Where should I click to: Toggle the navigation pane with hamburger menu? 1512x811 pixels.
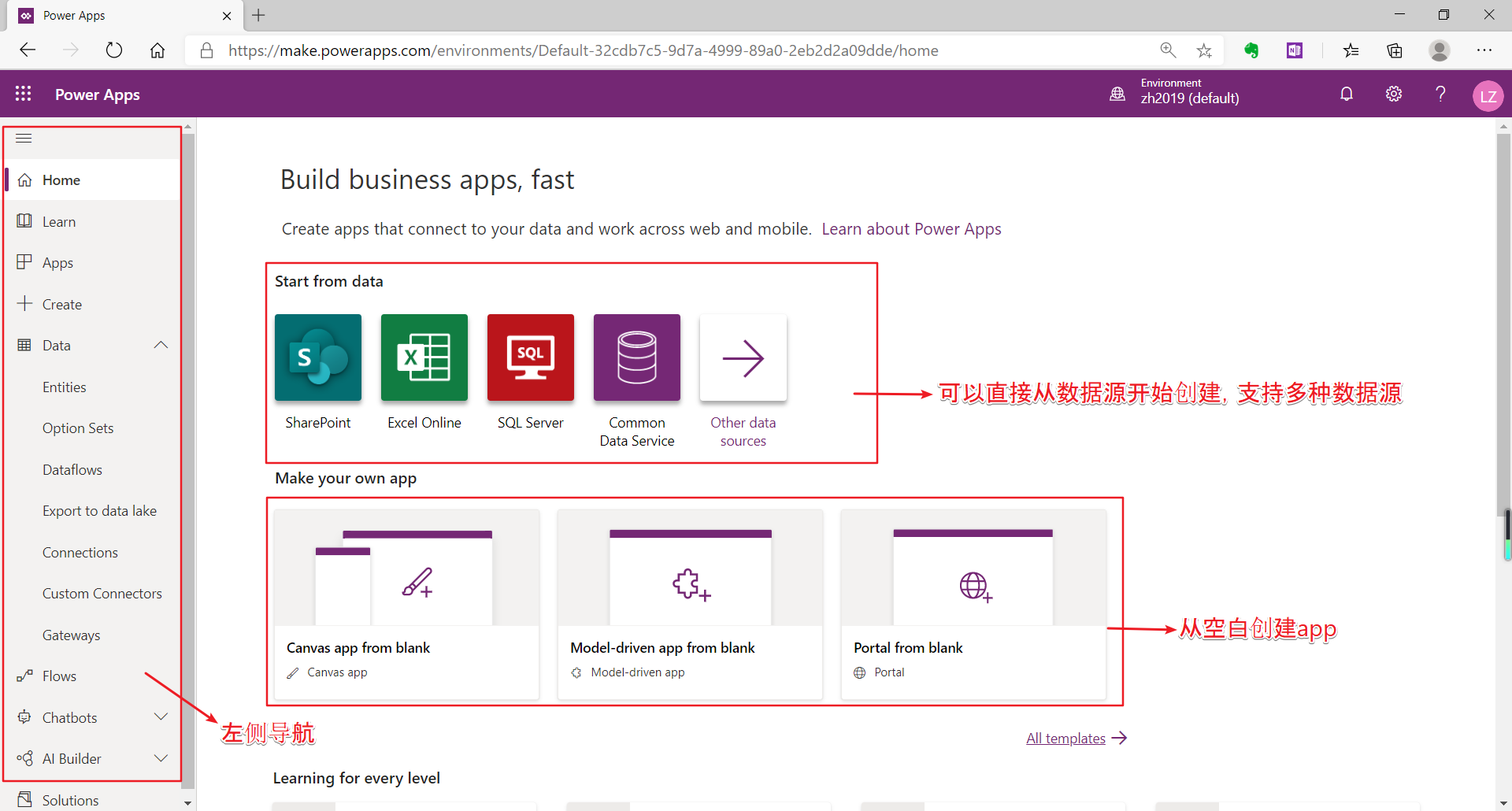click(x=23, y=138)
